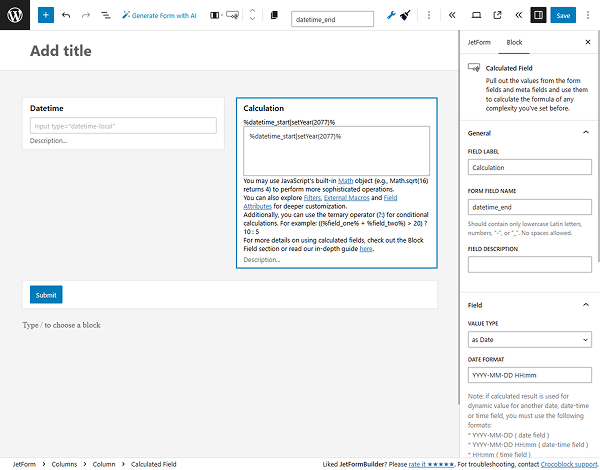Click the WordPress logo icon
This screenshot has width=600, height=470.
point(15,16)
